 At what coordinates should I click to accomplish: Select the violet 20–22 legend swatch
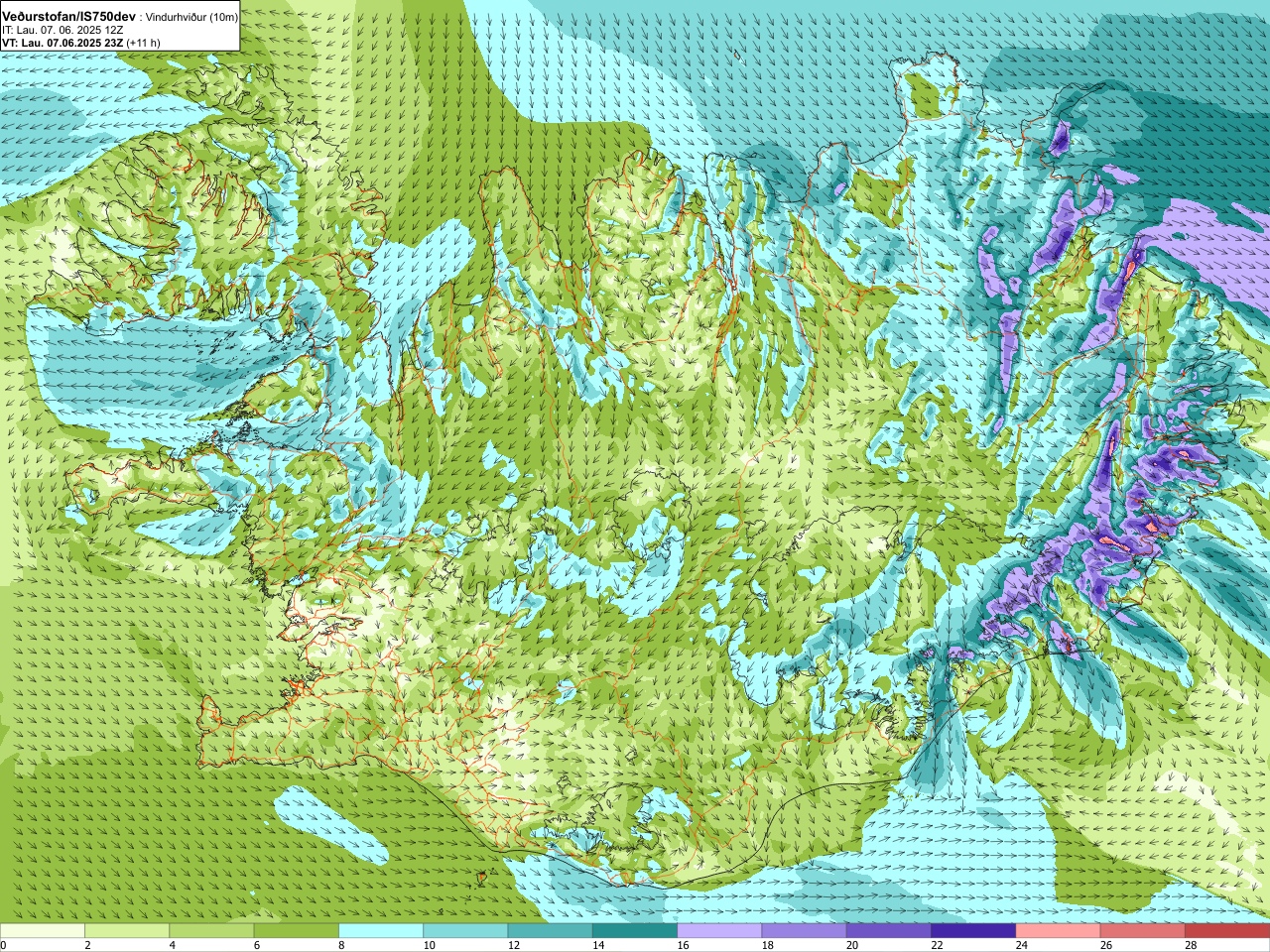(x=889, y=931)
